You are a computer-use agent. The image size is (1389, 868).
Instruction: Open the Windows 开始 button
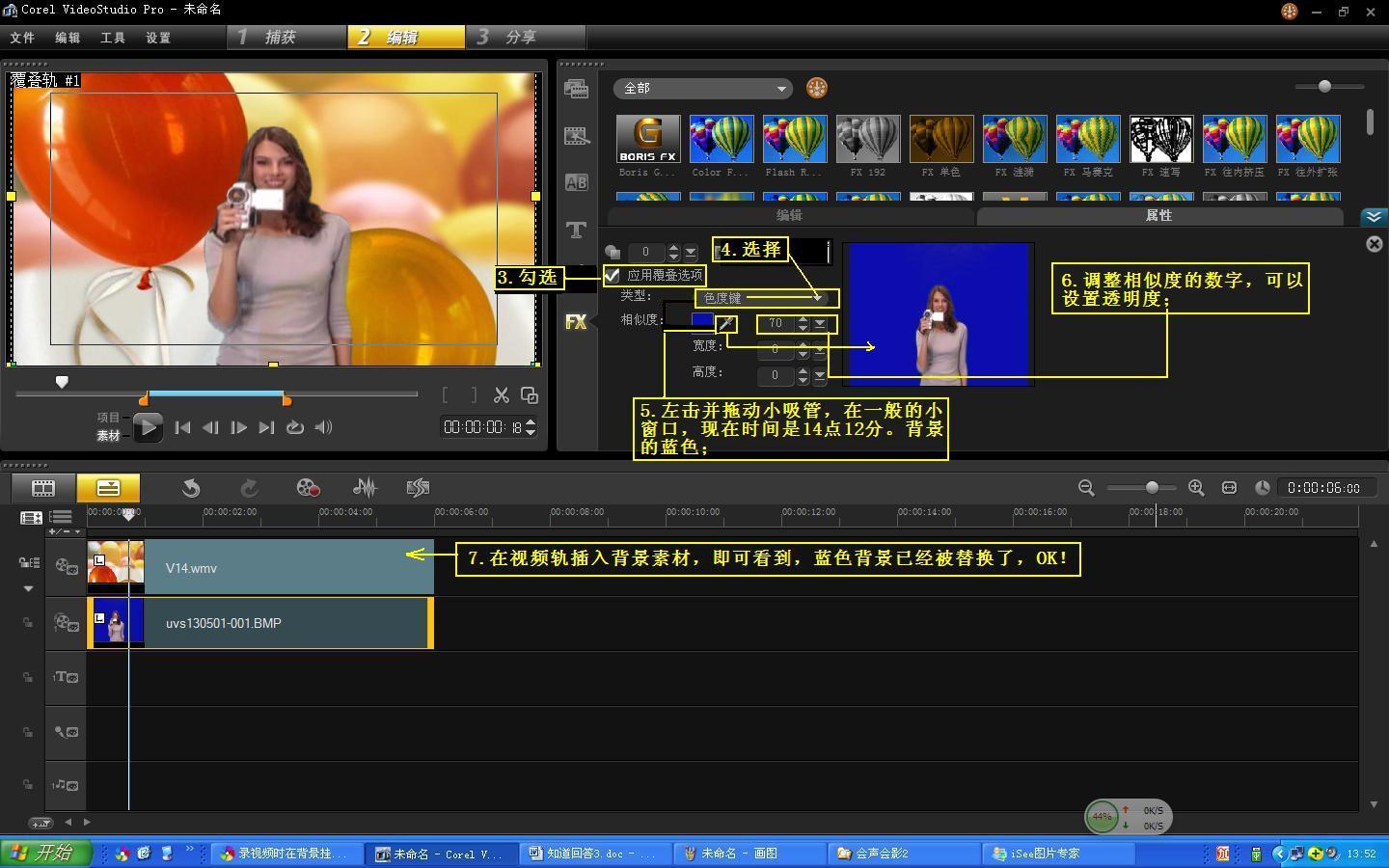click(x=45, y=853)
